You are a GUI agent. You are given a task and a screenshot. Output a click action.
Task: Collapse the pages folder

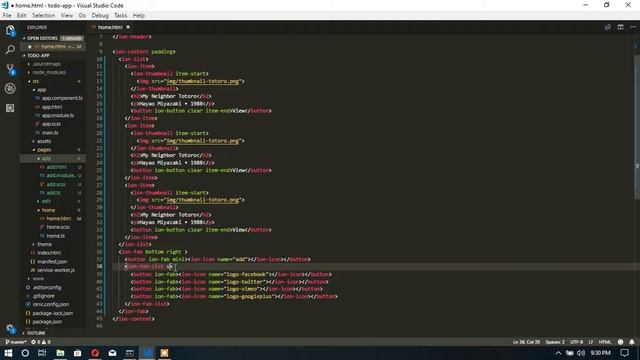click(44, 150)
